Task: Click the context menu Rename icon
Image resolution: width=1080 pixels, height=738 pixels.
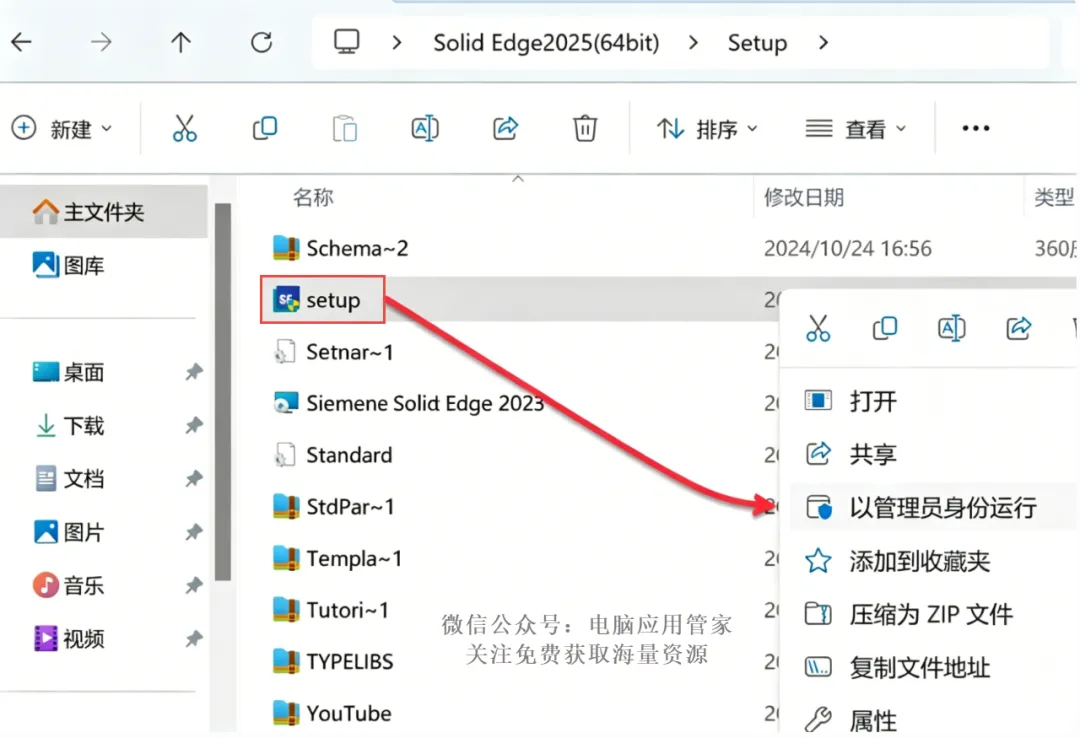Action: point(951,328)
